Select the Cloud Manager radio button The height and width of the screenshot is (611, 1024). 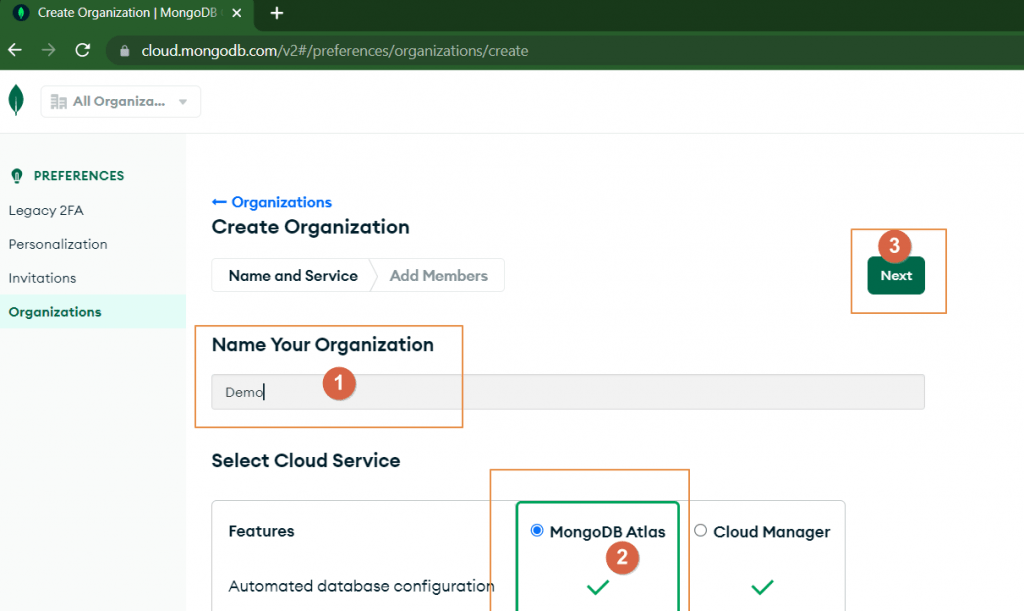[x=700, y=530]
